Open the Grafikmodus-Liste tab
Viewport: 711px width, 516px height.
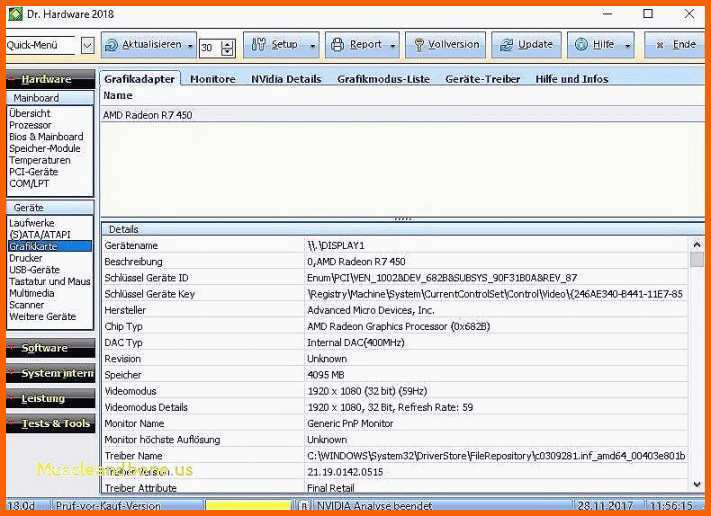tap(383, 79)
